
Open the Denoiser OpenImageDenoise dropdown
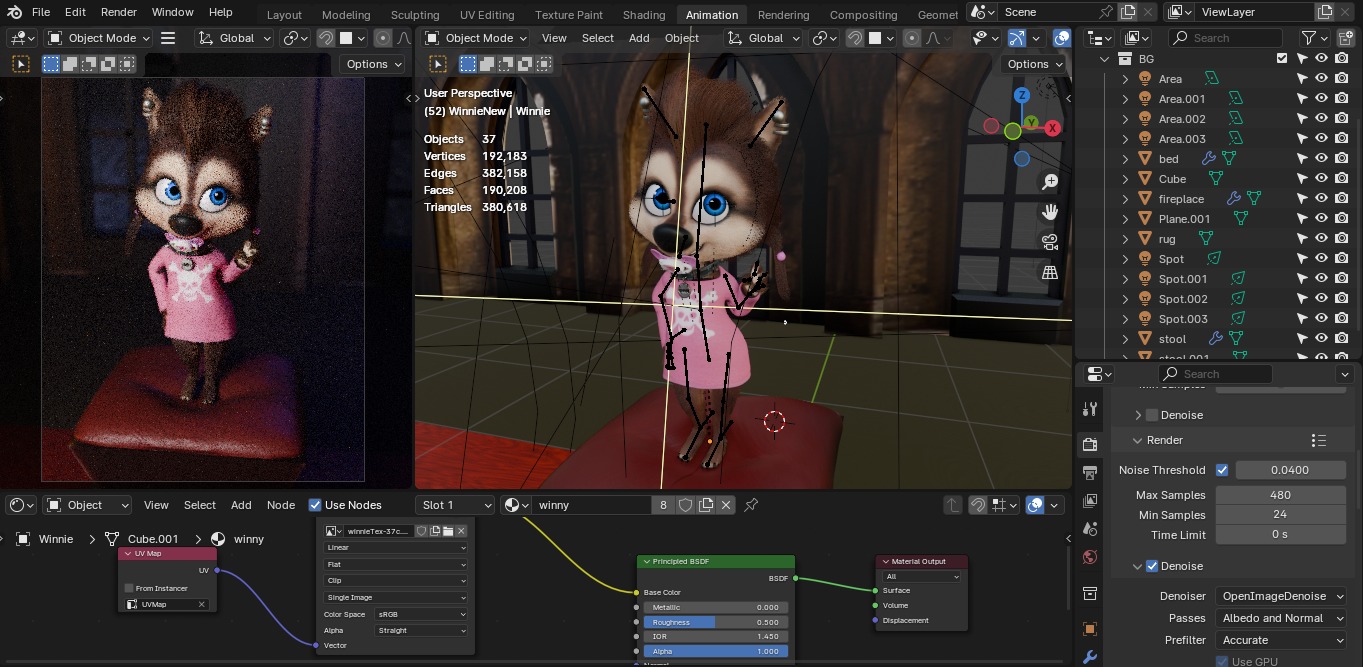(x=1281, y=596)
